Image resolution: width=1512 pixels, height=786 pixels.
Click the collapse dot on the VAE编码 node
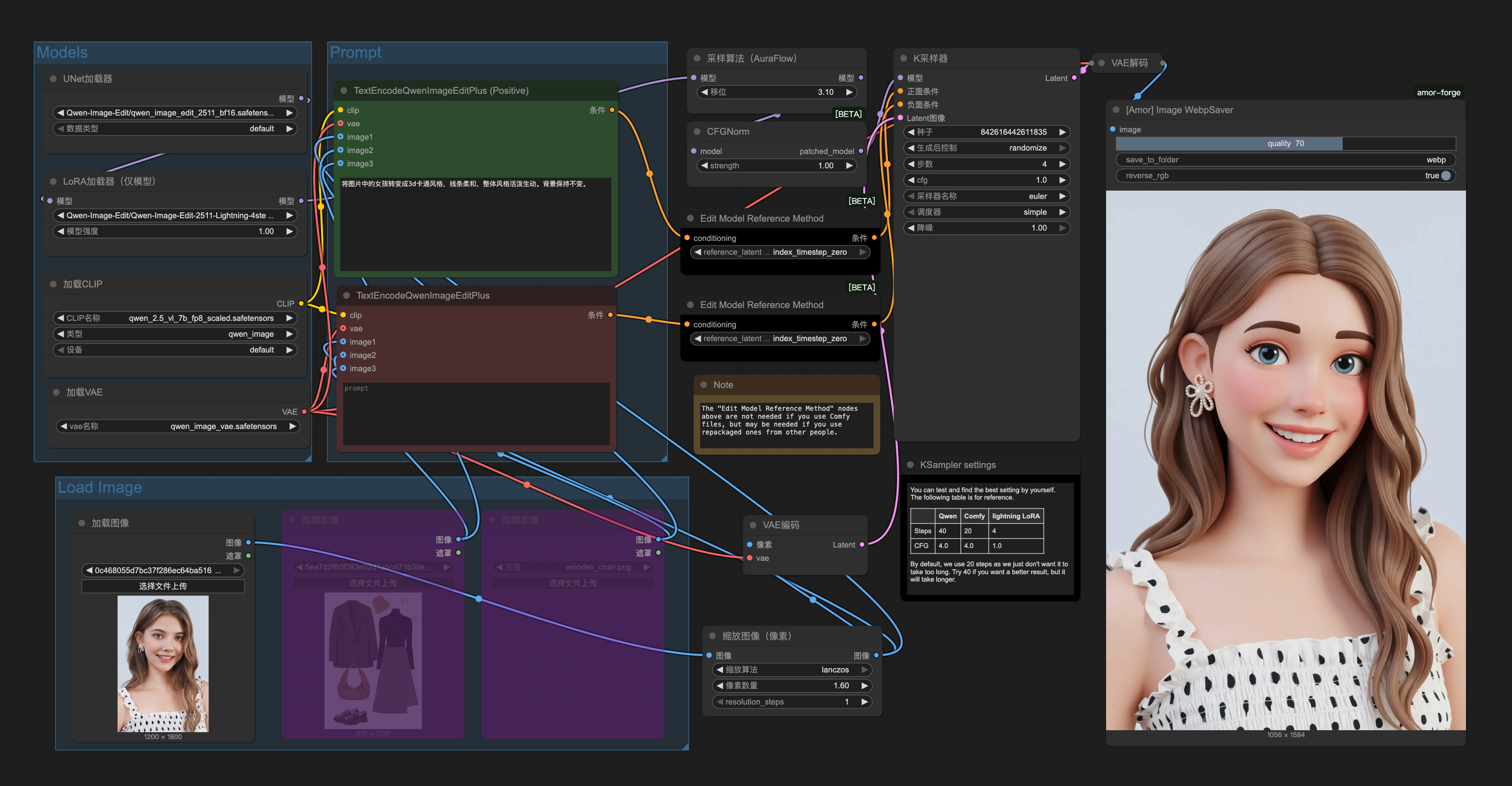pyautogui.click(x=753, y=525)
